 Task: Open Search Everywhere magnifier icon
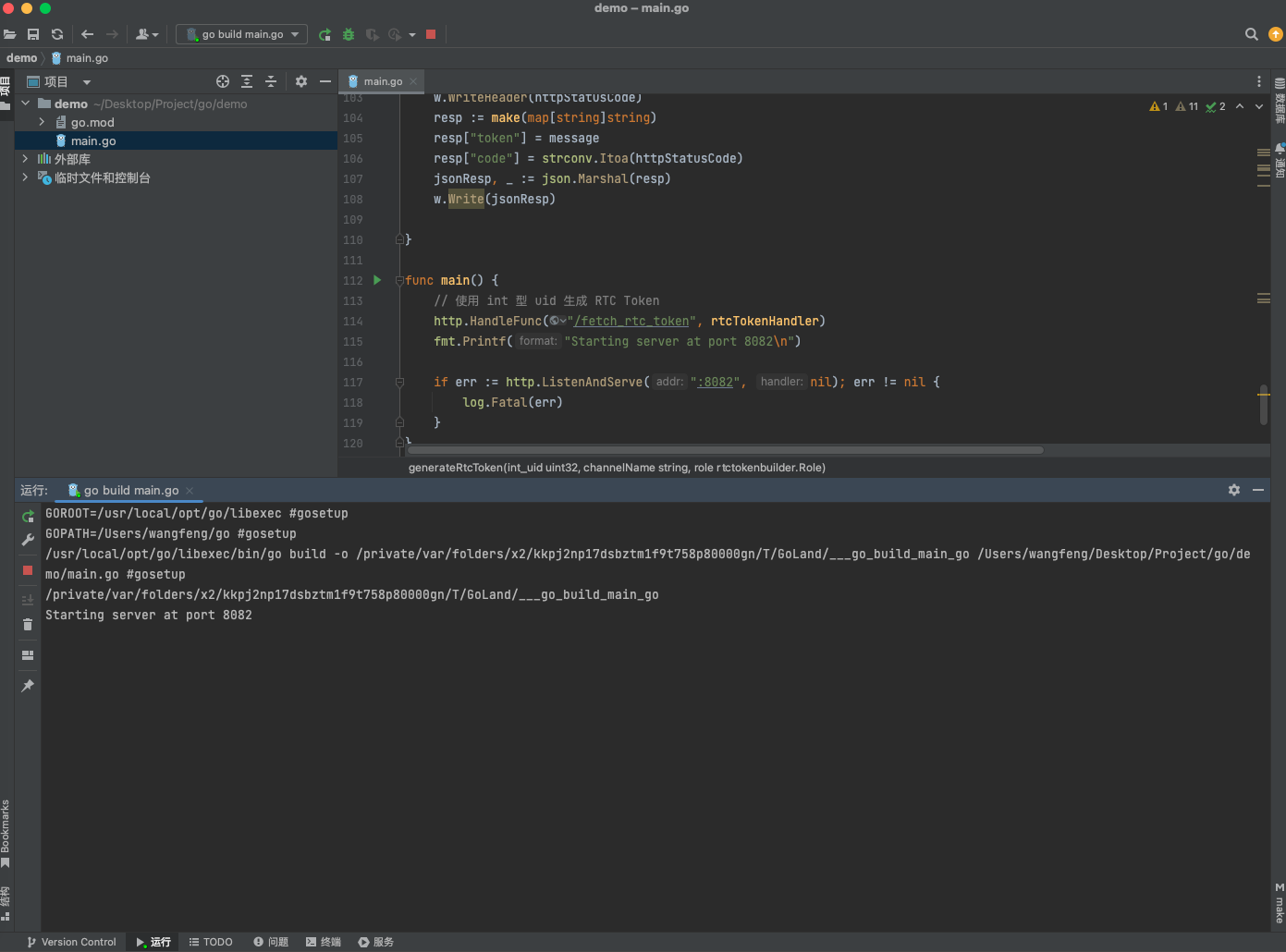[1252, 34]
